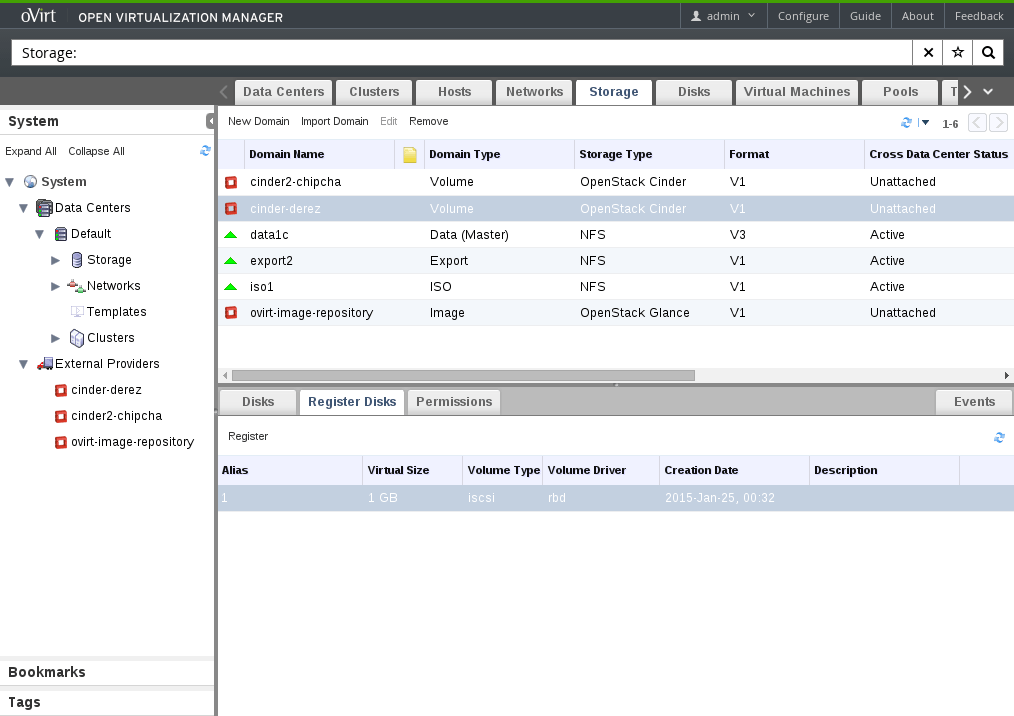Refresh the Register Disks subtab list
The image size is (1014, 716).
(999, 437)
